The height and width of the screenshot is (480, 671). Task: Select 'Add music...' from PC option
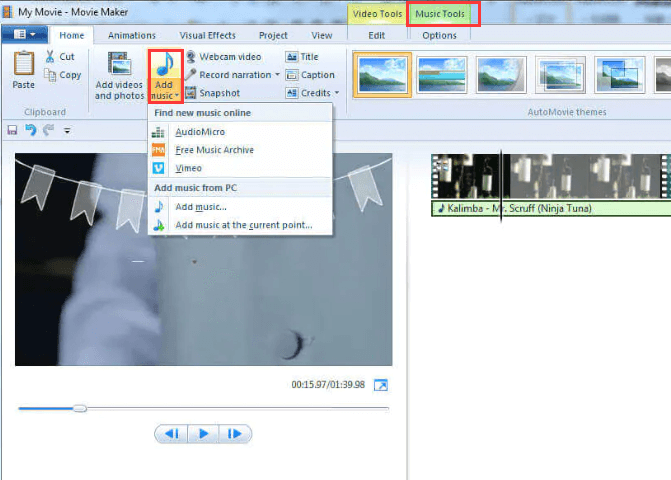240,207
